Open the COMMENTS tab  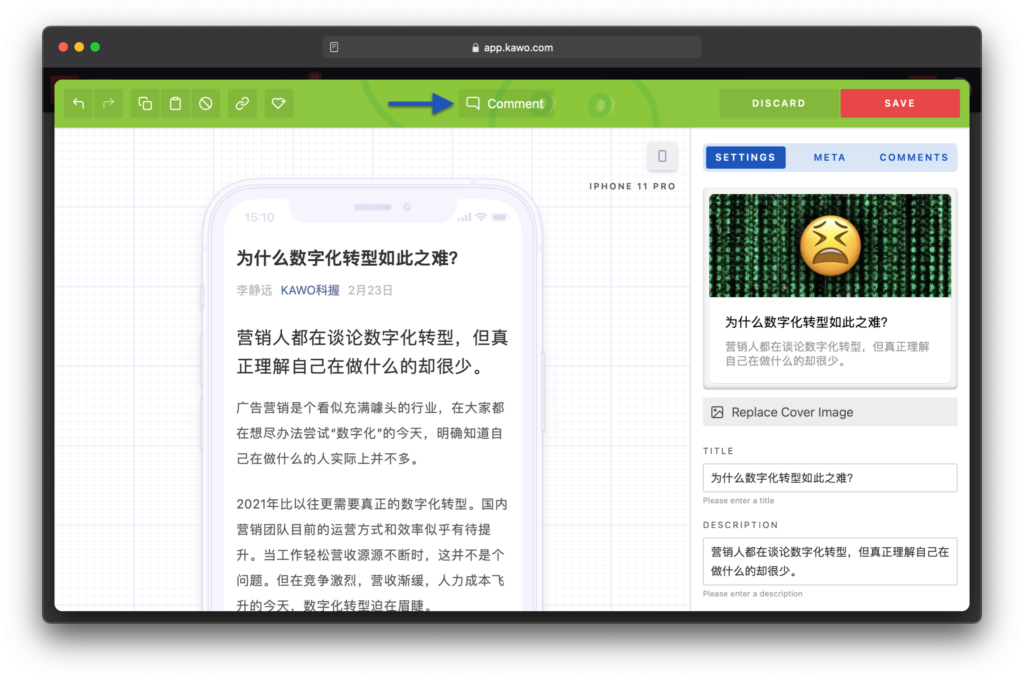click(913, 158)
